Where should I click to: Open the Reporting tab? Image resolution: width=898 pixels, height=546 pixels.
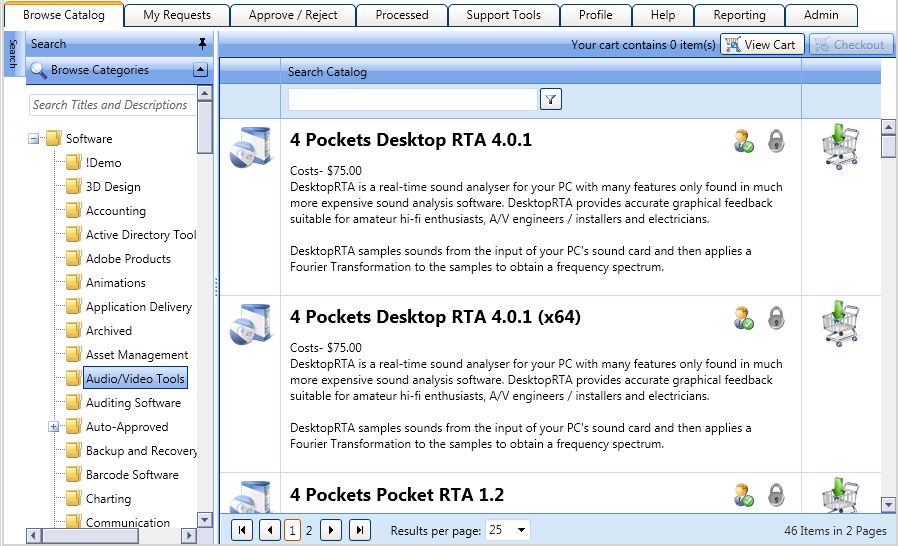click(739, 15)
